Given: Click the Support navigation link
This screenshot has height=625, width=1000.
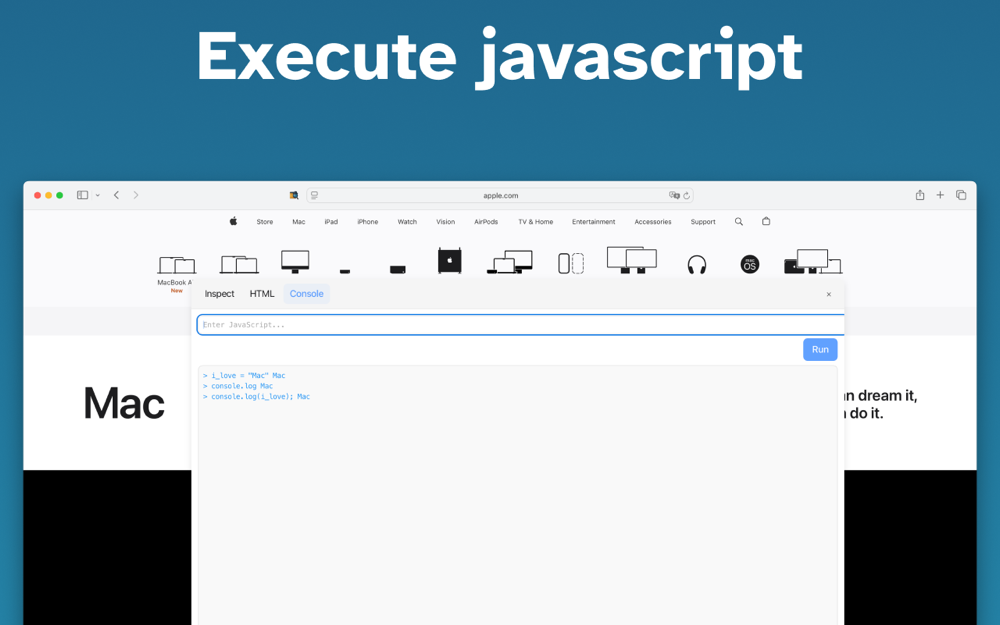Looking at the screenshot, I should point(703,222).
